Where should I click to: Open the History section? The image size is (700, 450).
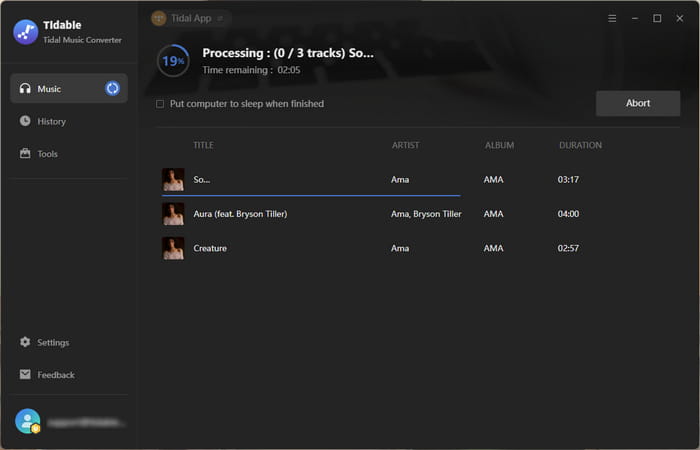pyautogui.click(x=69, y=121)
